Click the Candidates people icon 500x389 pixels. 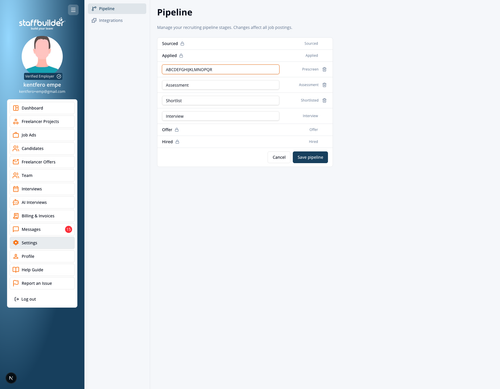pos(16,148)
